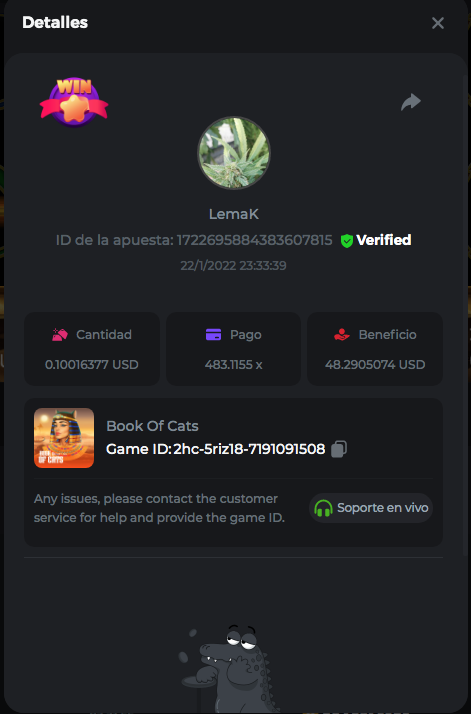Open the Book Of Cats game thumbnail
The image size is (471, 714).
[x=64, y=438]
